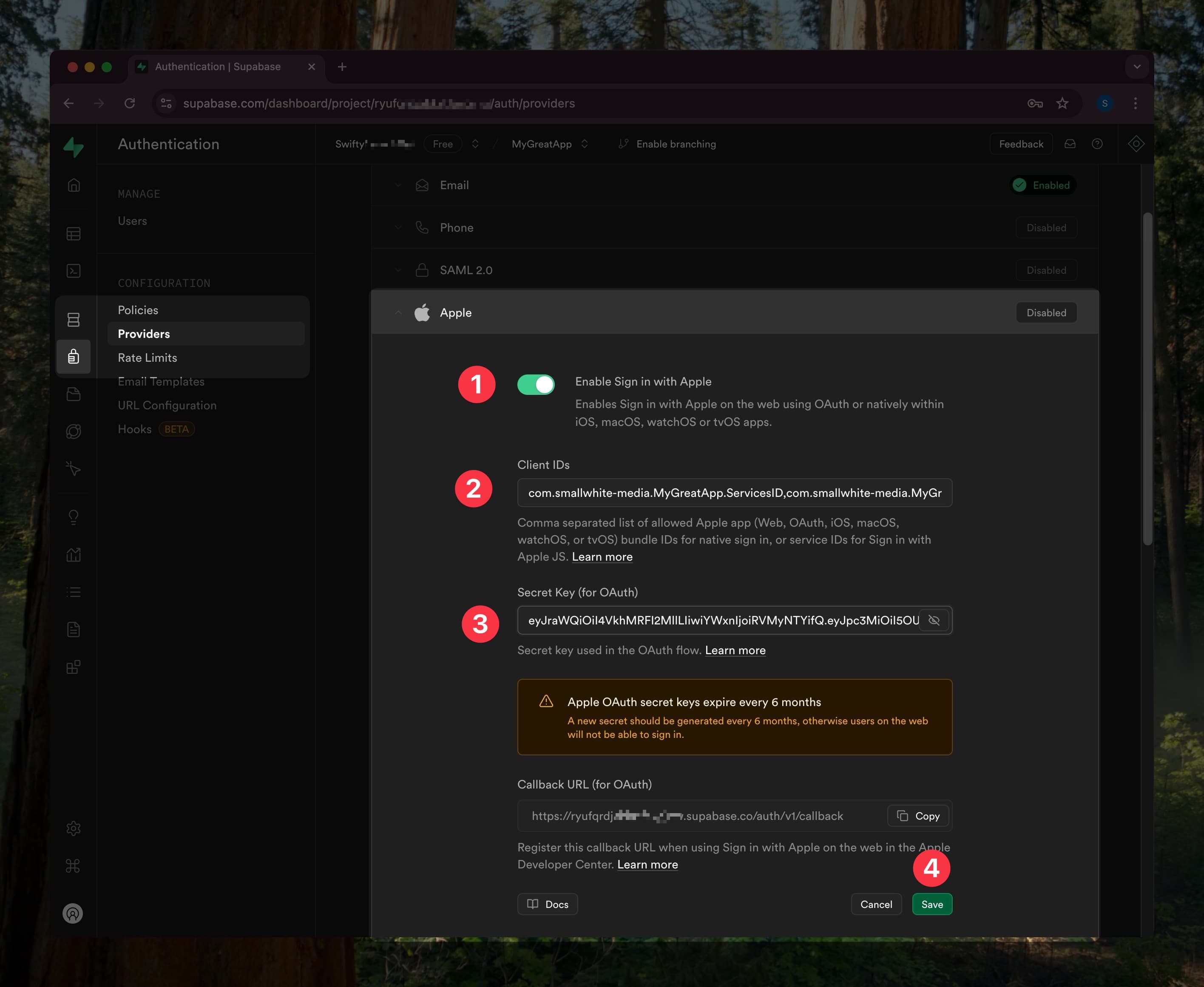Screen dimensions: 1204x987
Task: Select Policies under Configuration menu
Action: point(138,309)
